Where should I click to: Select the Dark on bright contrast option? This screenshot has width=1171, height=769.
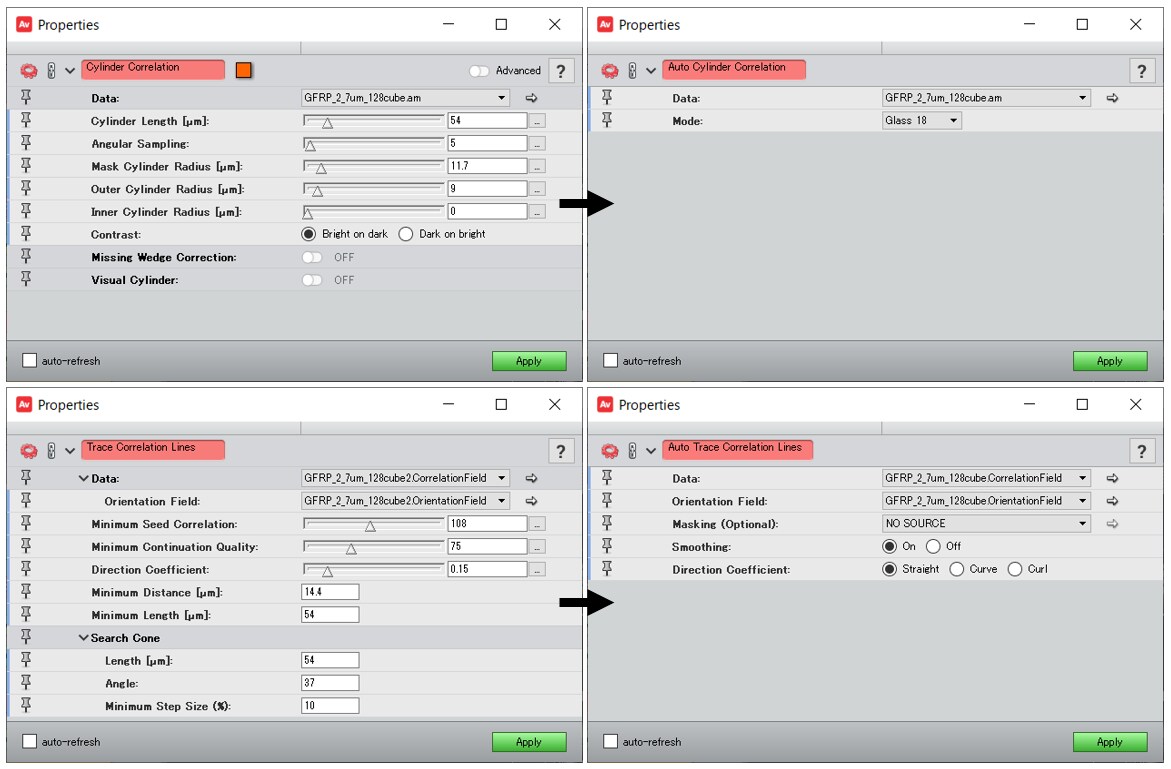click(406, 234)
